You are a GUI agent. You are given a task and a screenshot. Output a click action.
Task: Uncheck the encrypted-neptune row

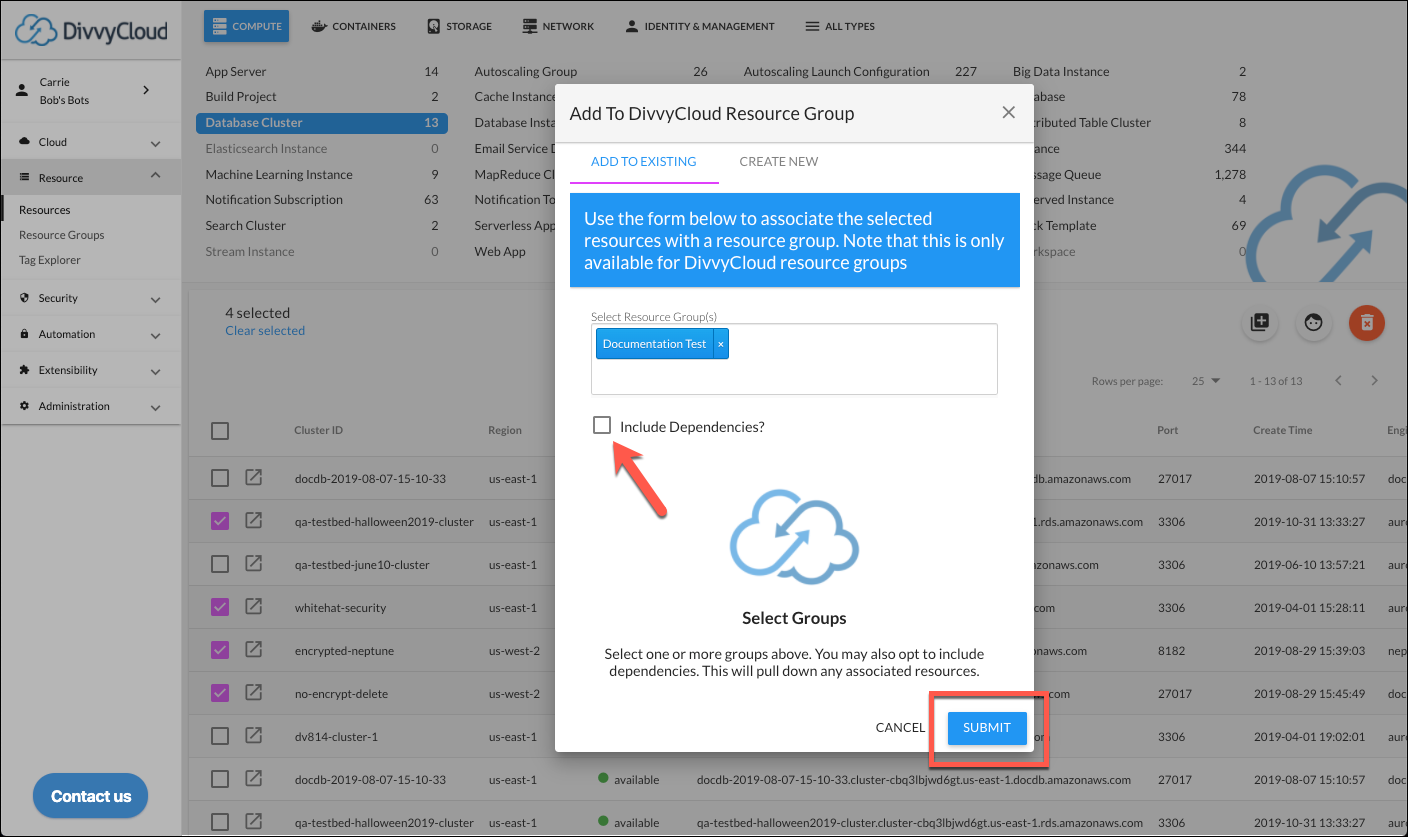click(220, 650)
